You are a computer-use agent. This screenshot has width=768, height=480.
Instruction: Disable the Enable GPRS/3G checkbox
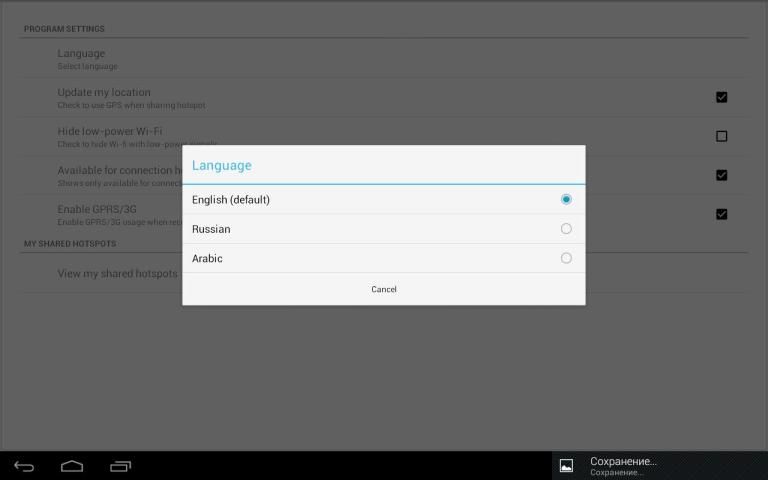pyautogui.click(x=721, y=214)
